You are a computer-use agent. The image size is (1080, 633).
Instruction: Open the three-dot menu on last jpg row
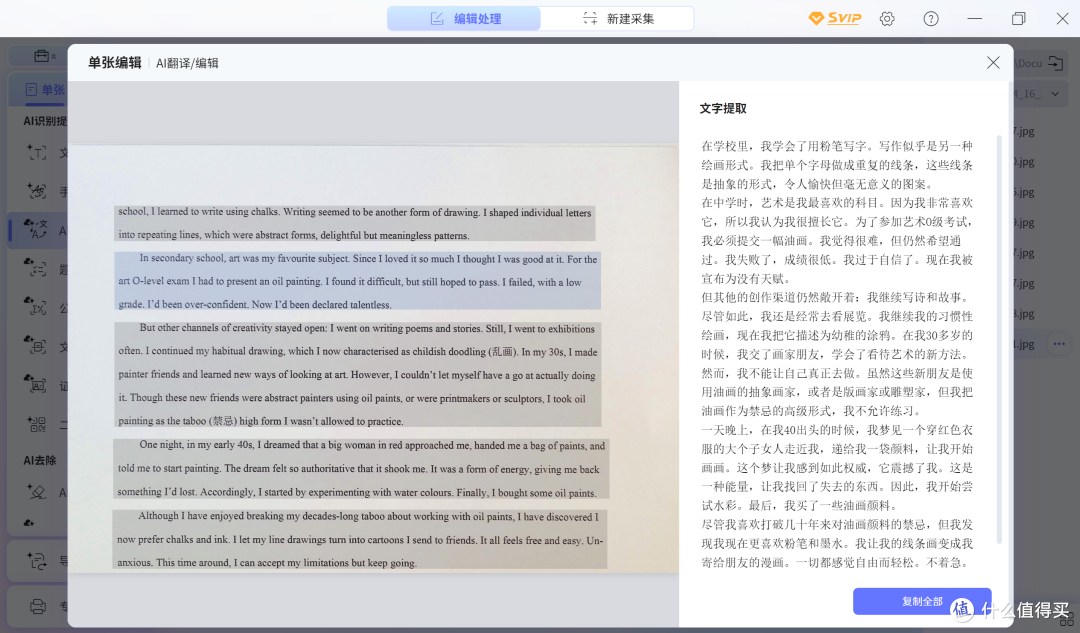tap(1059, 344)
